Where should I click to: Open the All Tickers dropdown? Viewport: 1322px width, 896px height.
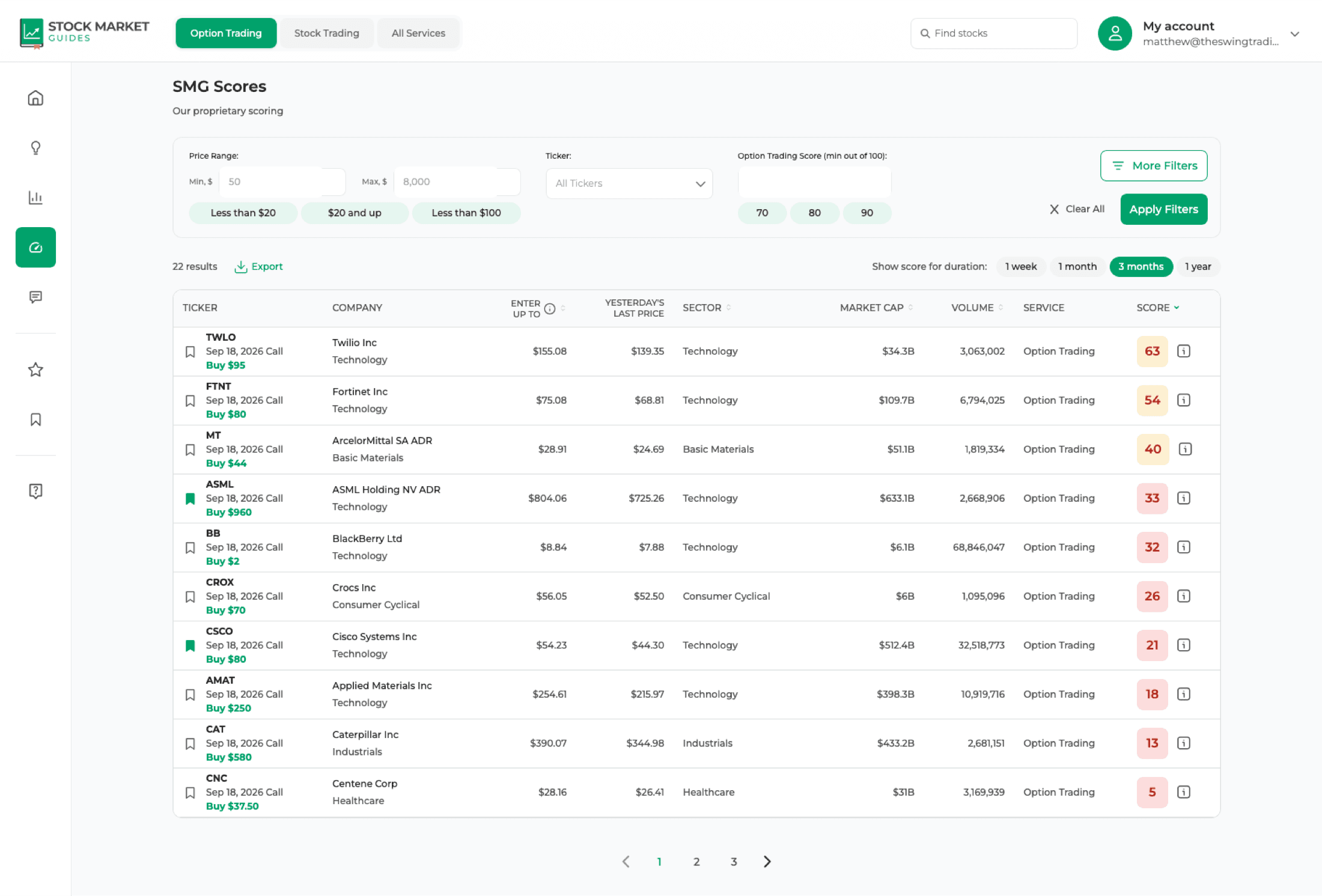[629, 183]
